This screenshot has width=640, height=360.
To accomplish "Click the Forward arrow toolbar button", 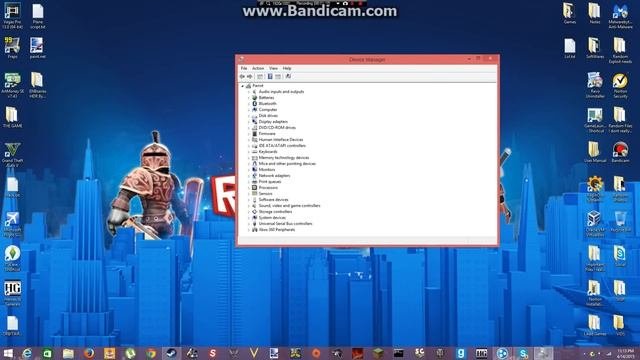I will click(250, 76).
